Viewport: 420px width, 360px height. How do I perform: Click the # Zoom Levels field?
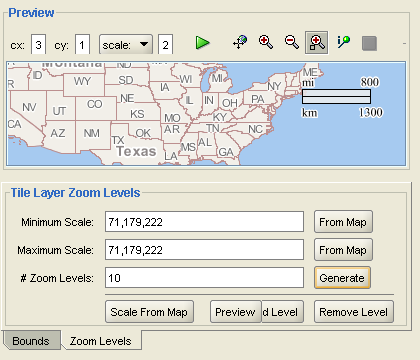[x=204, y=278]
